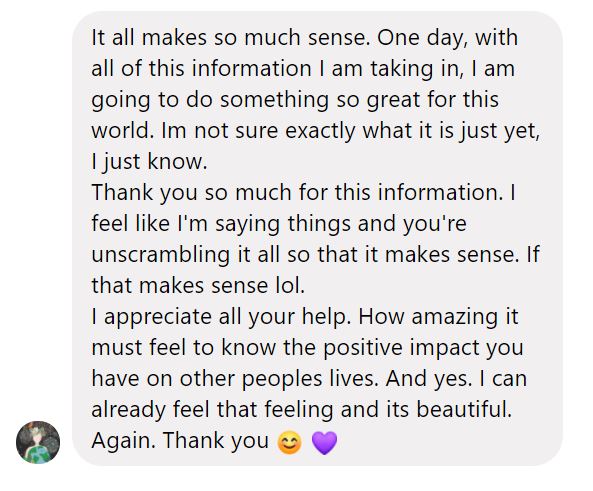Select the message bubble starting 'It all makes'
The width and height of the screenshot is (593, 491).
click(317, 238)
